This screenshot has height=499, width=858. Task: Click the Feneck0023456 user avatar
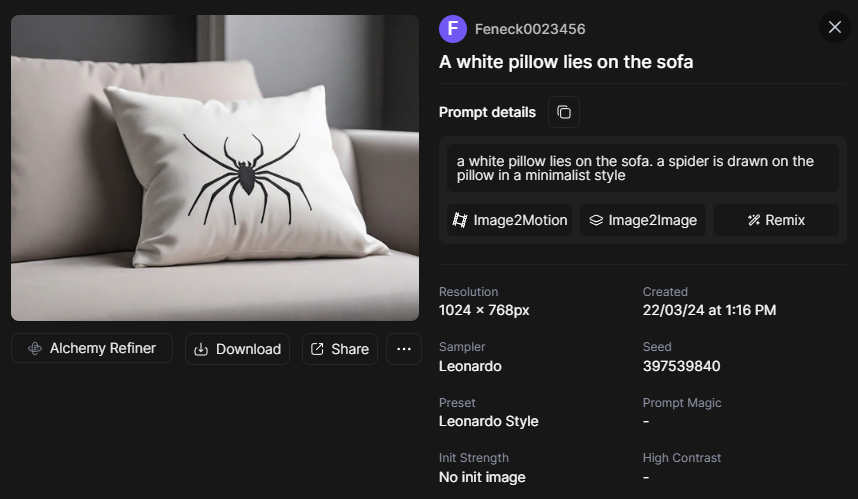click(x=453, y=29)
